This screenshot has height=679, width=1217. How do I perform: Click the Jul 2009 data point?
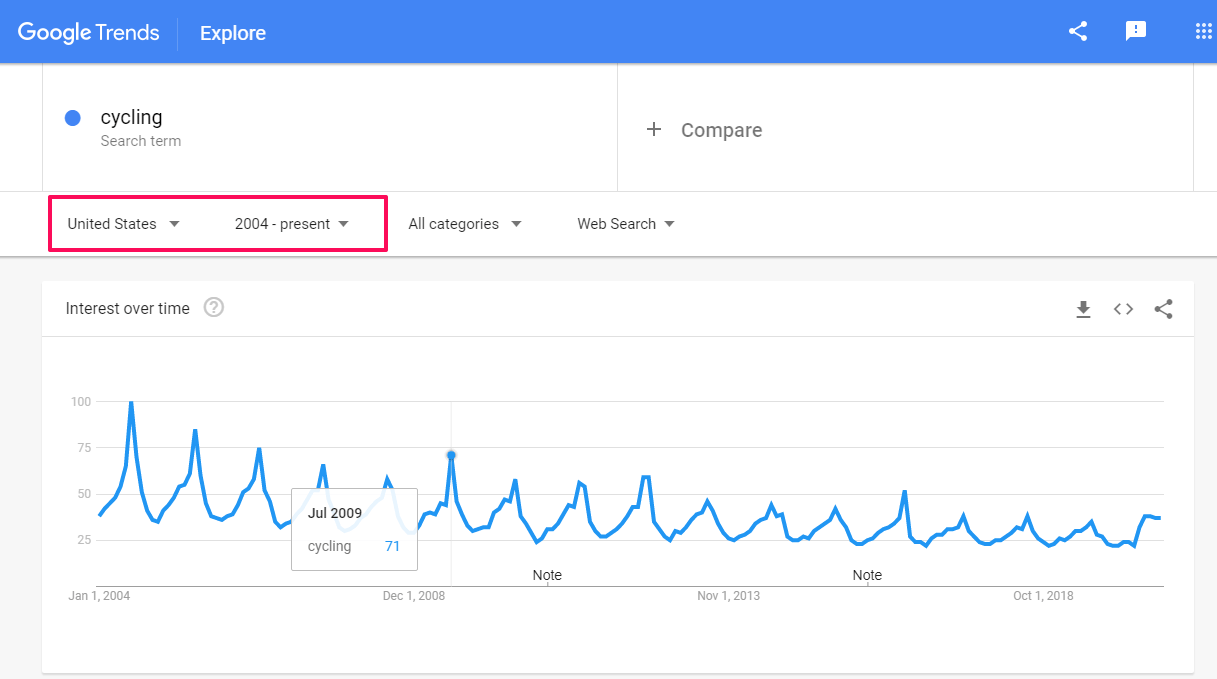coord(451,455)
